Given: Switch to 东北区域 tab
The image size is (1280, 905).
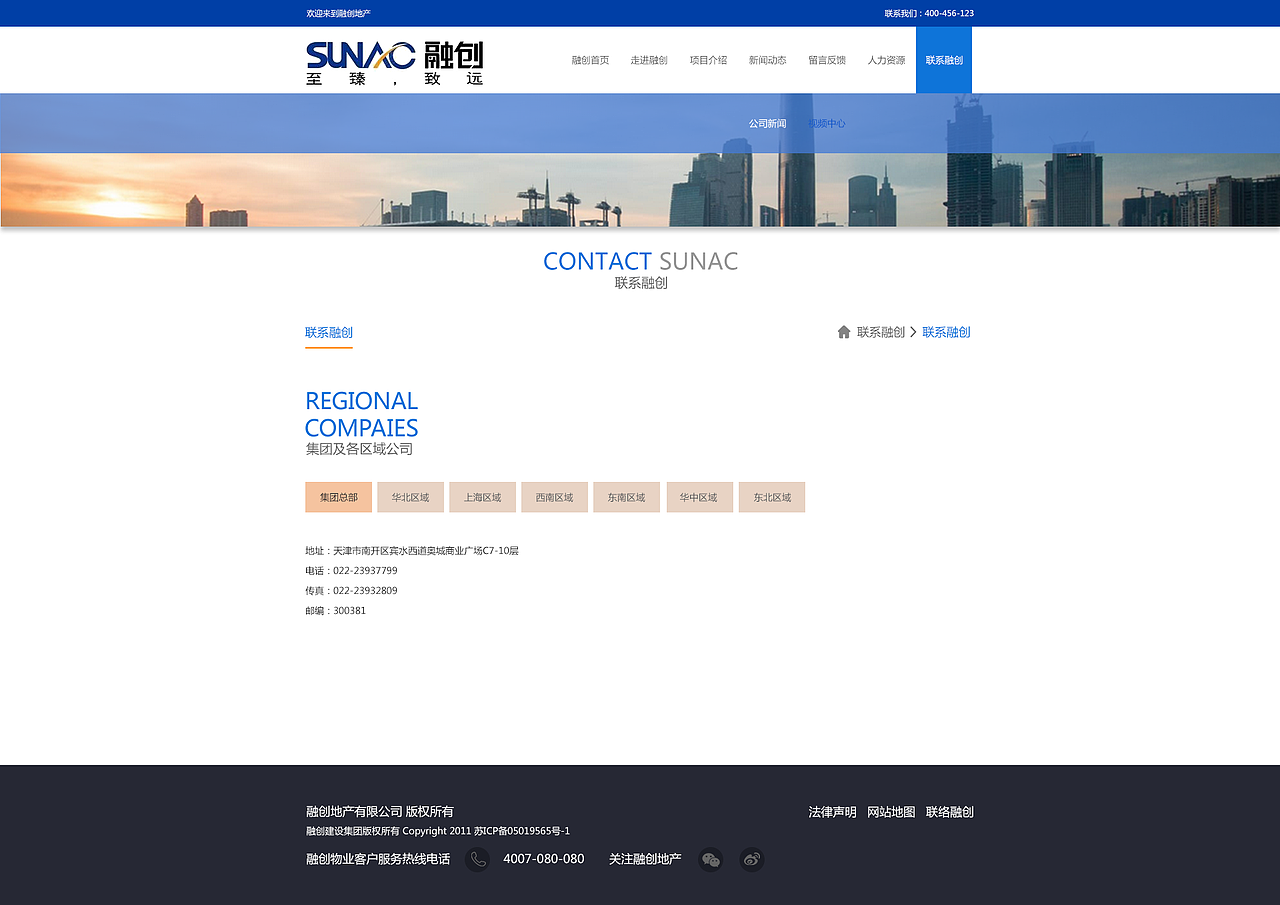Looking at the screenshot, I should click(772, 497).
